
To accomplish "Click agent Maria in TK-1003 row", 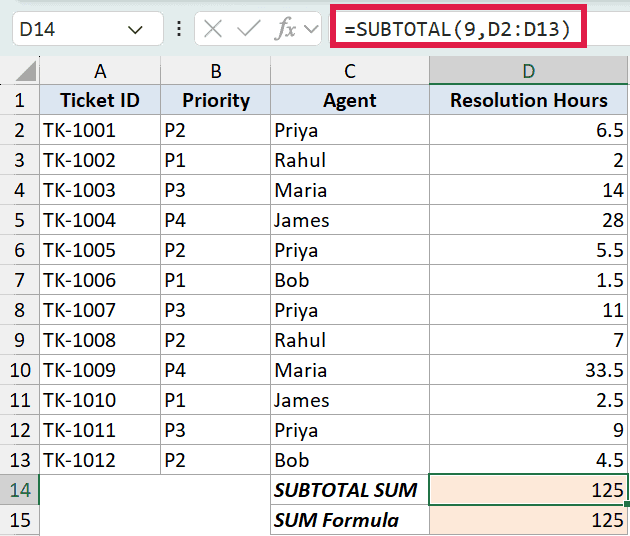I will coord(350,190).
